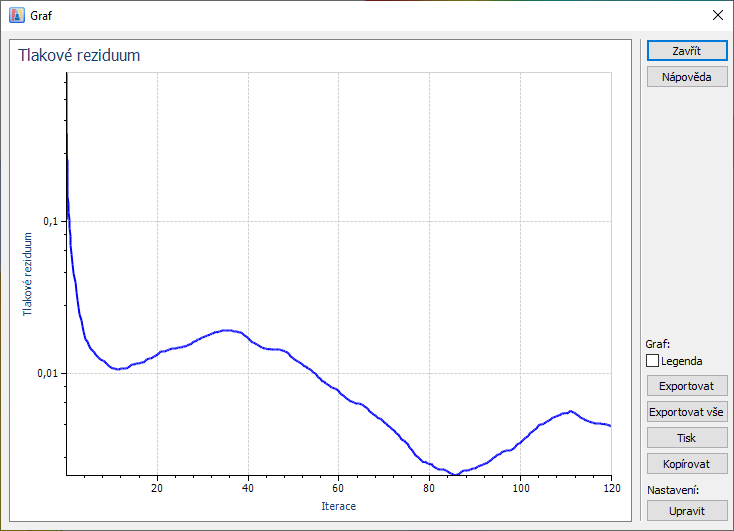Click the blue curve's minimum near iteration 86

coord(455,474)
